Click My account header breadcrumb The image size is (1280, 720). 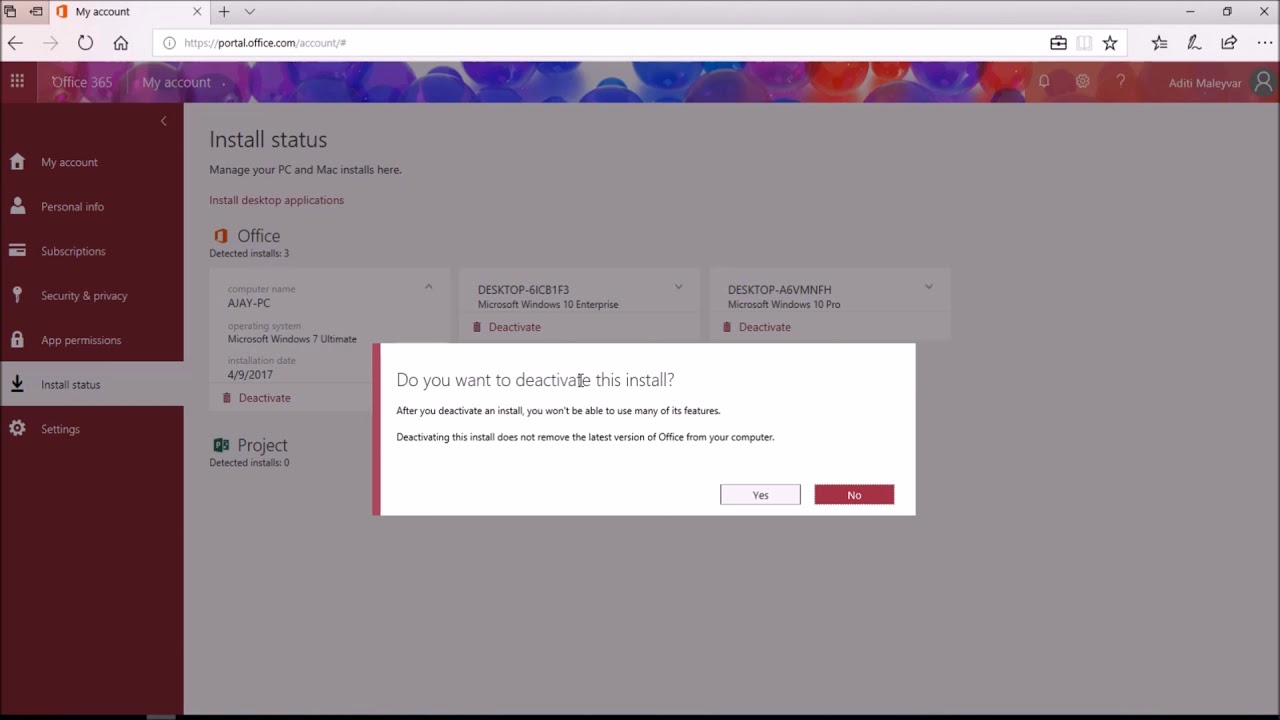click(176, 82)
